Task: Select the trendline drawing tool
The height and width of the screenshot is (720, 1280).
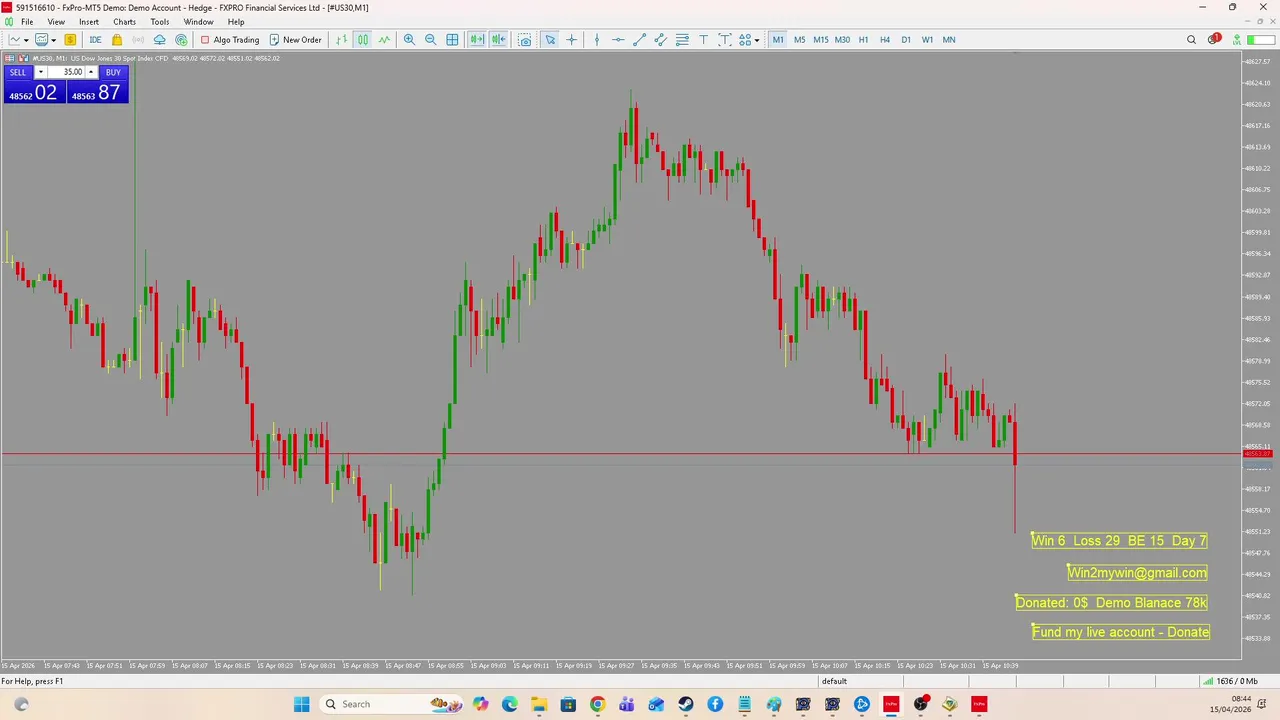Action: [640, 40]
